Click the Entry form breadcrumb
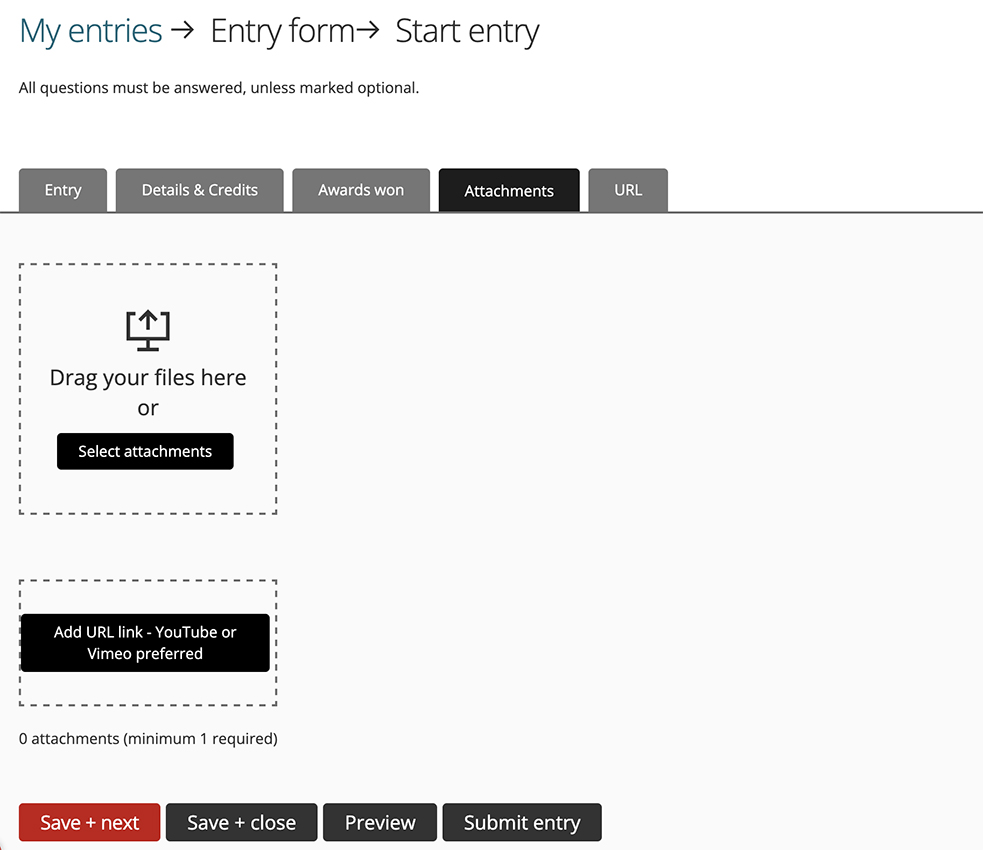 [282, 31]
